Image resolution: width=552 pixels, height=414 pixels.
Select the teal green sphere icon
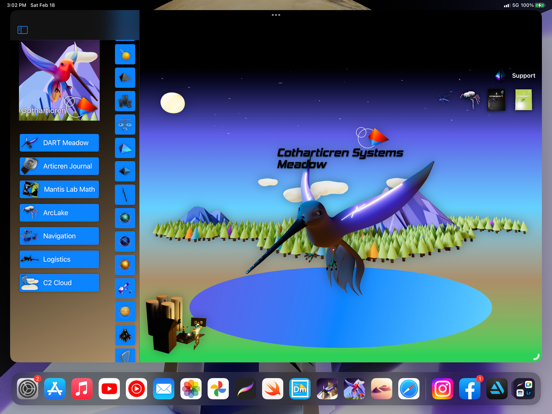coord(125,218)
